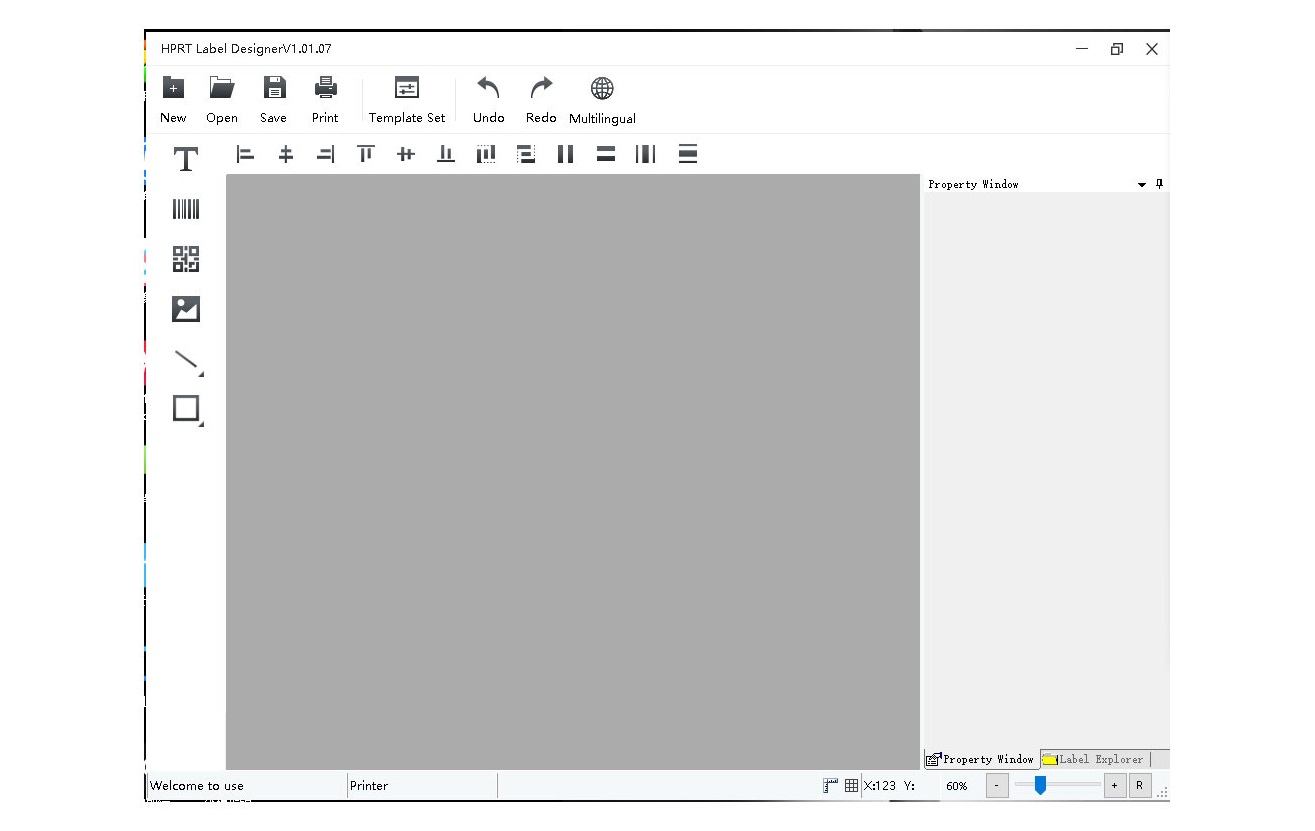Switch to the Label Explorer tab

[1094, 759]
